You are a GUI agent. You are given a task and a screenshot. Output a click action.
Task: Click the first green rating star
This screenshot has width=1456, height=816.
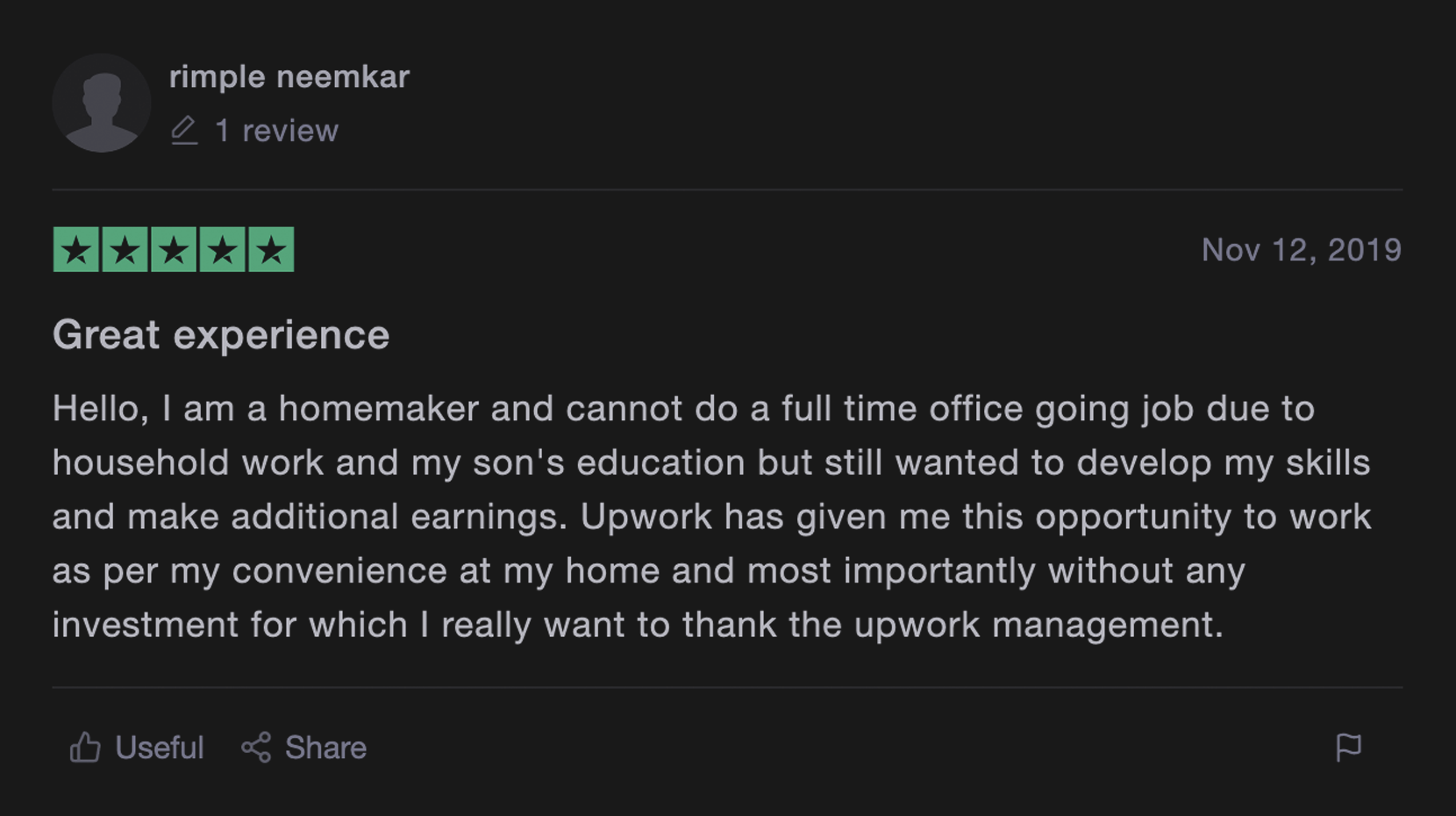(x=76, y=250)
